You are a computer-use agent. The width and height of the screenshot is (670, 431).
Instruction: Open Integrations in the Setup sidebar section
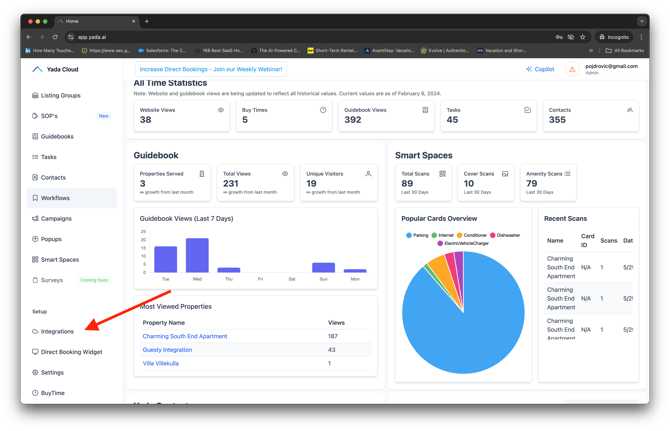pyautogui.click(x=57, y=331)
